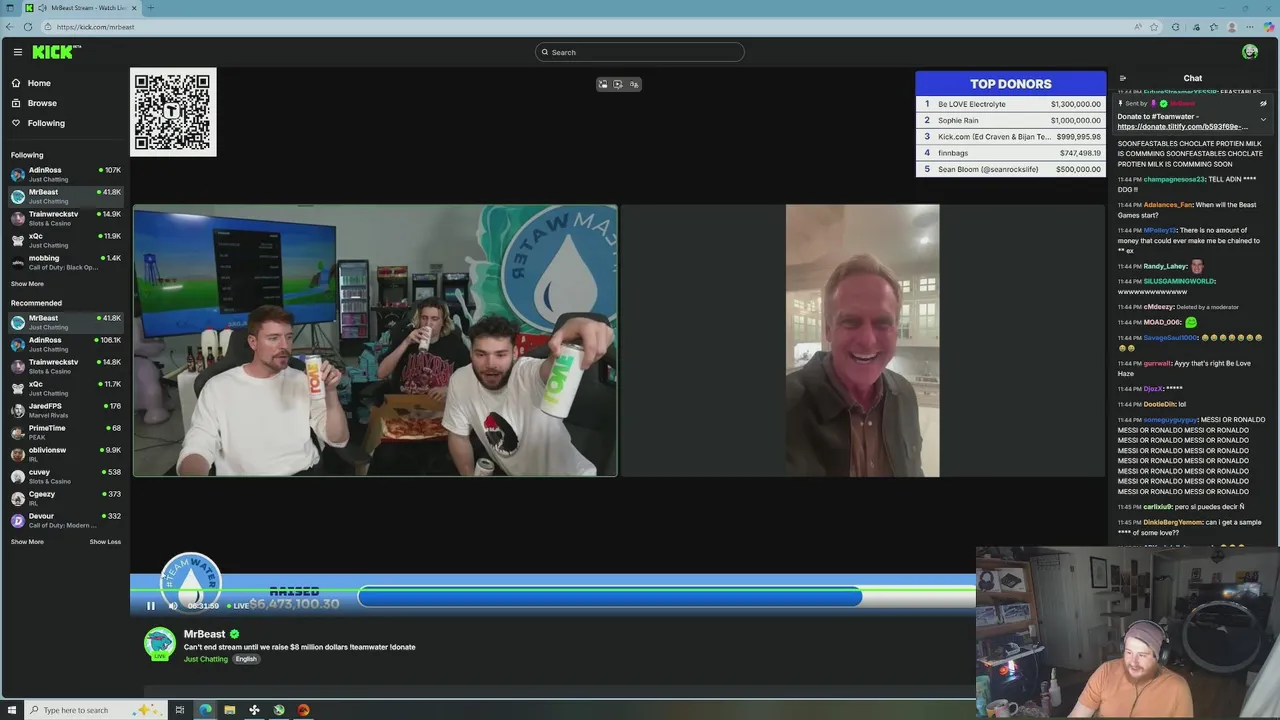Image resolution: width=1280 pixels, height=720 pixels.
Task: Click picture-in-picture overlay icon
Action: pyautogui.click(x=618, y=84)
